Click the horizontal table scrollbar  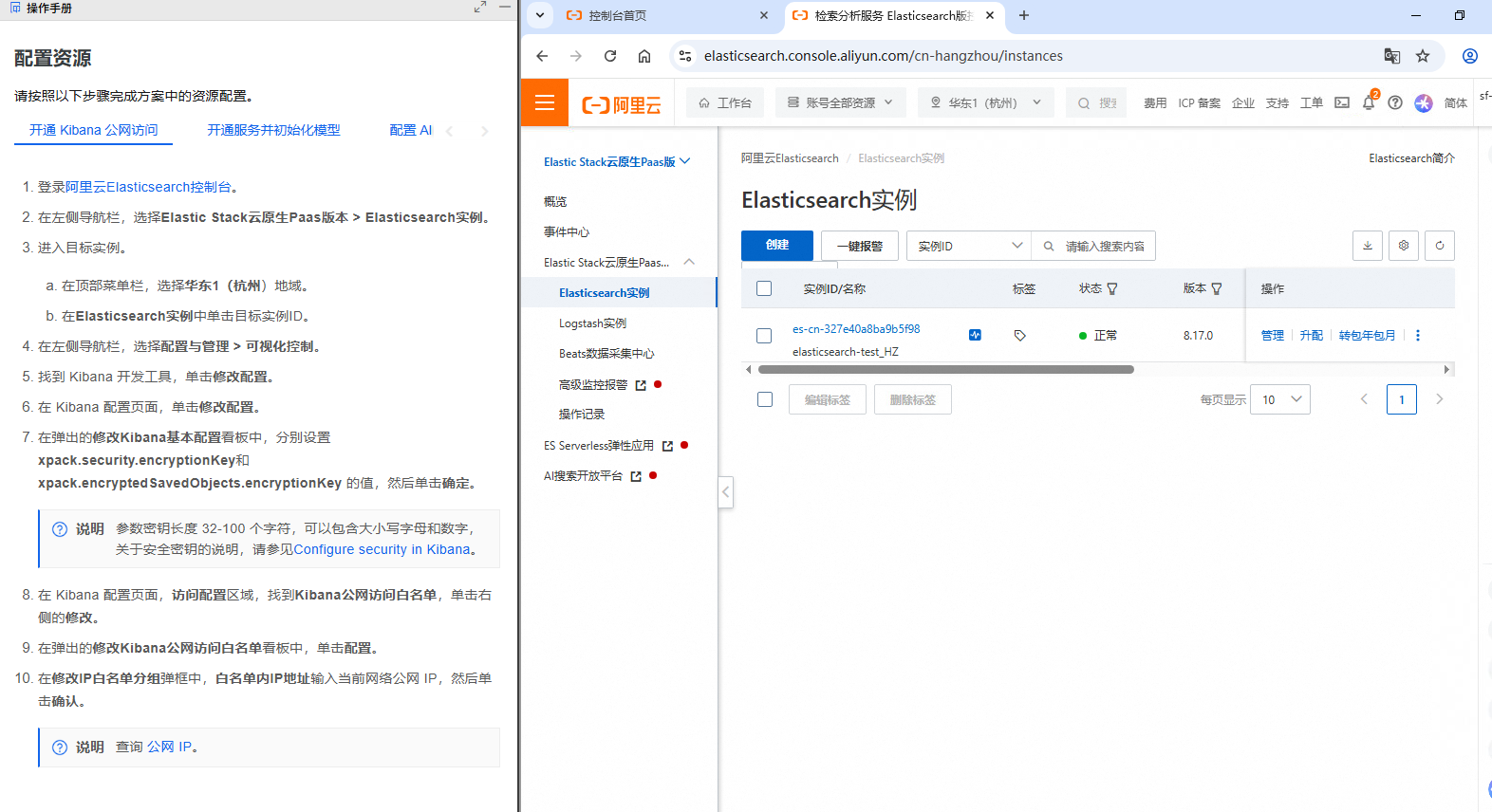(946, 369)
